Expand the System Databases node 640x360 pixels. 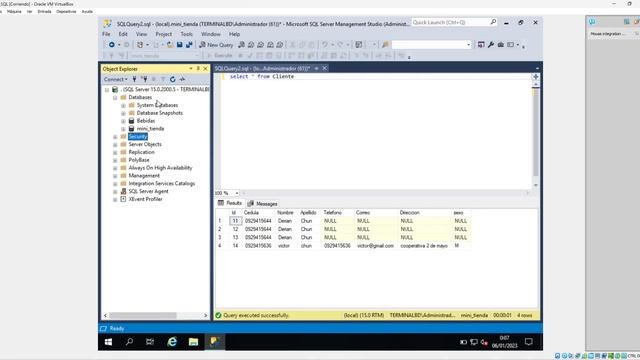click(x=123, y=105)
